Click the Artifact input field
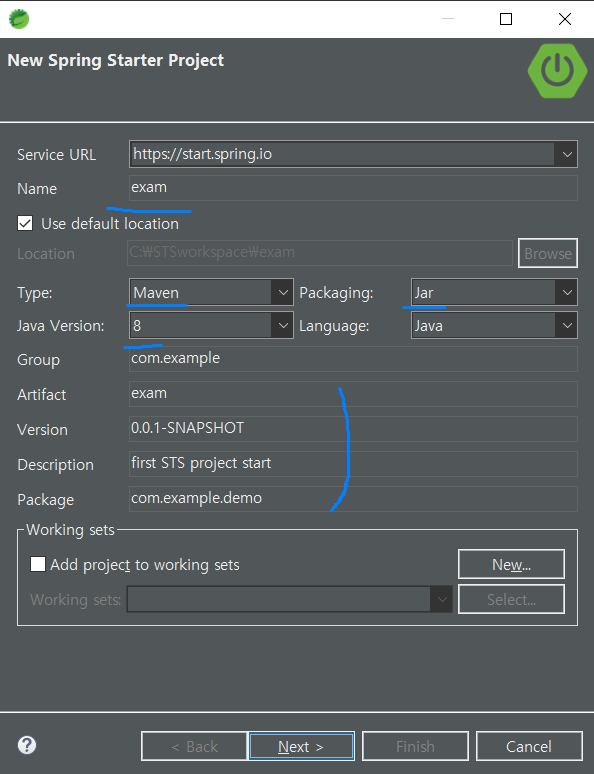Viewport: 594px width, 774px height. [353, 394]
